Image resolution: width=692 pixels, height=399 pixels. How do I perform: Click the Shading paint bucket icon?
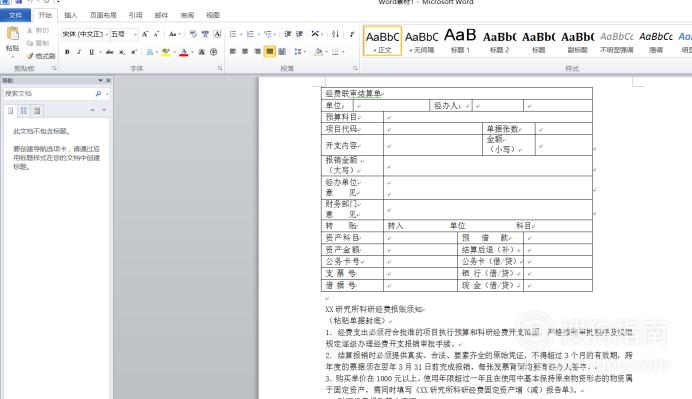[318, 52]
